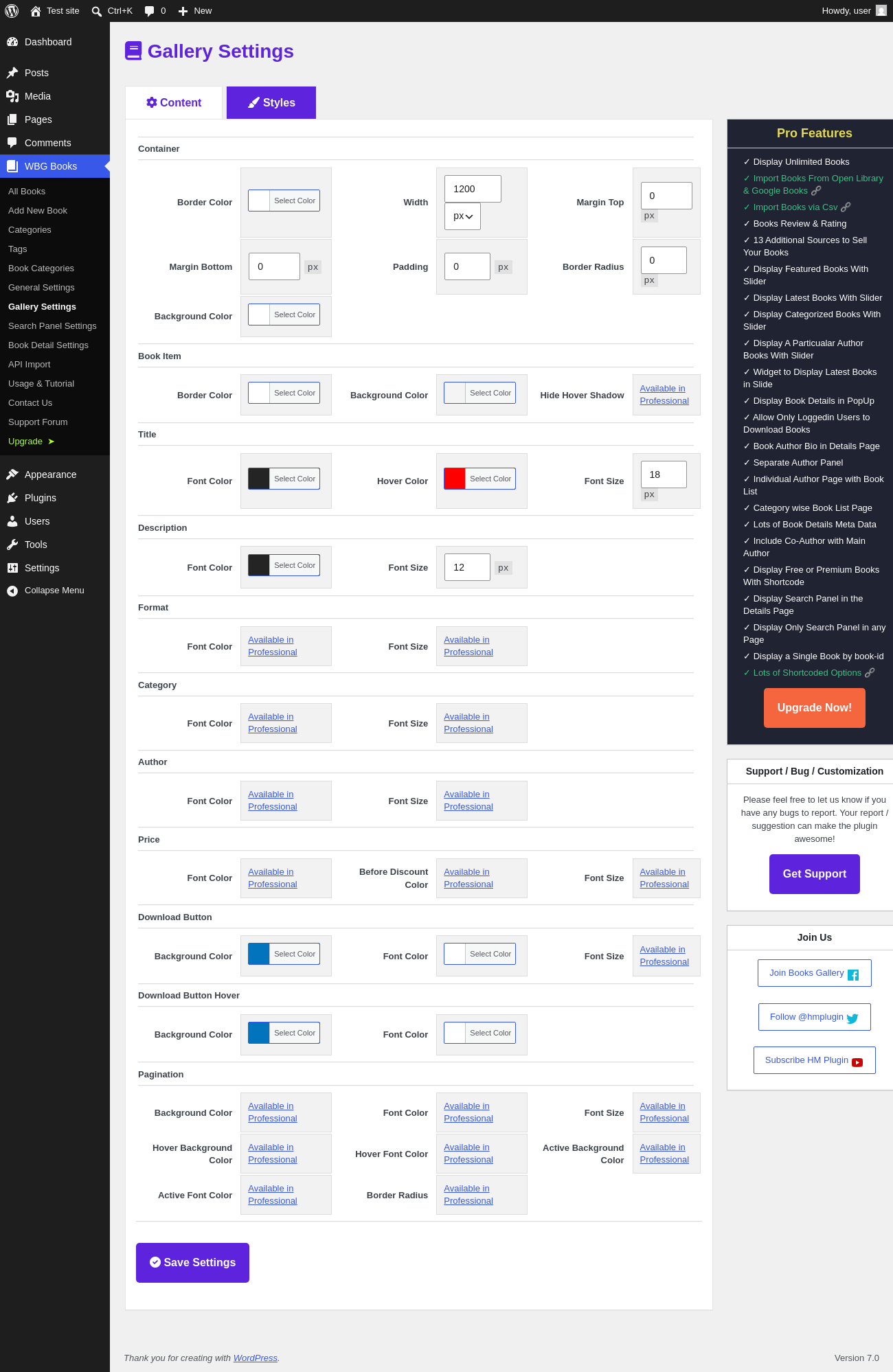The height and width of the screenshot is (1372, 893).
Task: Click the Save Settings button
Action: pyautogui.click(x=192, y=1262)
